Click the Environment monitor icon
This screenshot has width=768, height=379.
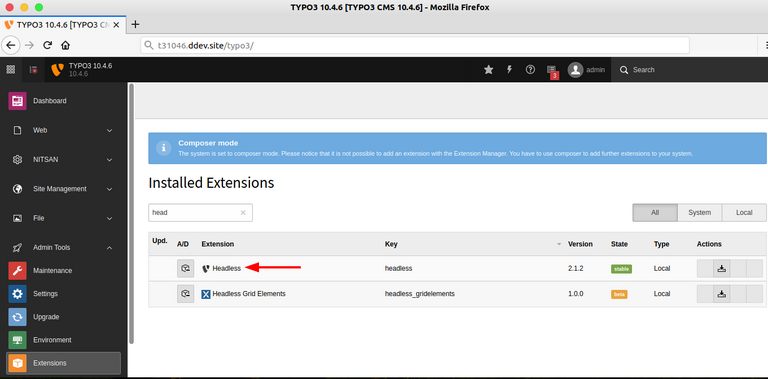pyautogui.click(x=17, y=340)
